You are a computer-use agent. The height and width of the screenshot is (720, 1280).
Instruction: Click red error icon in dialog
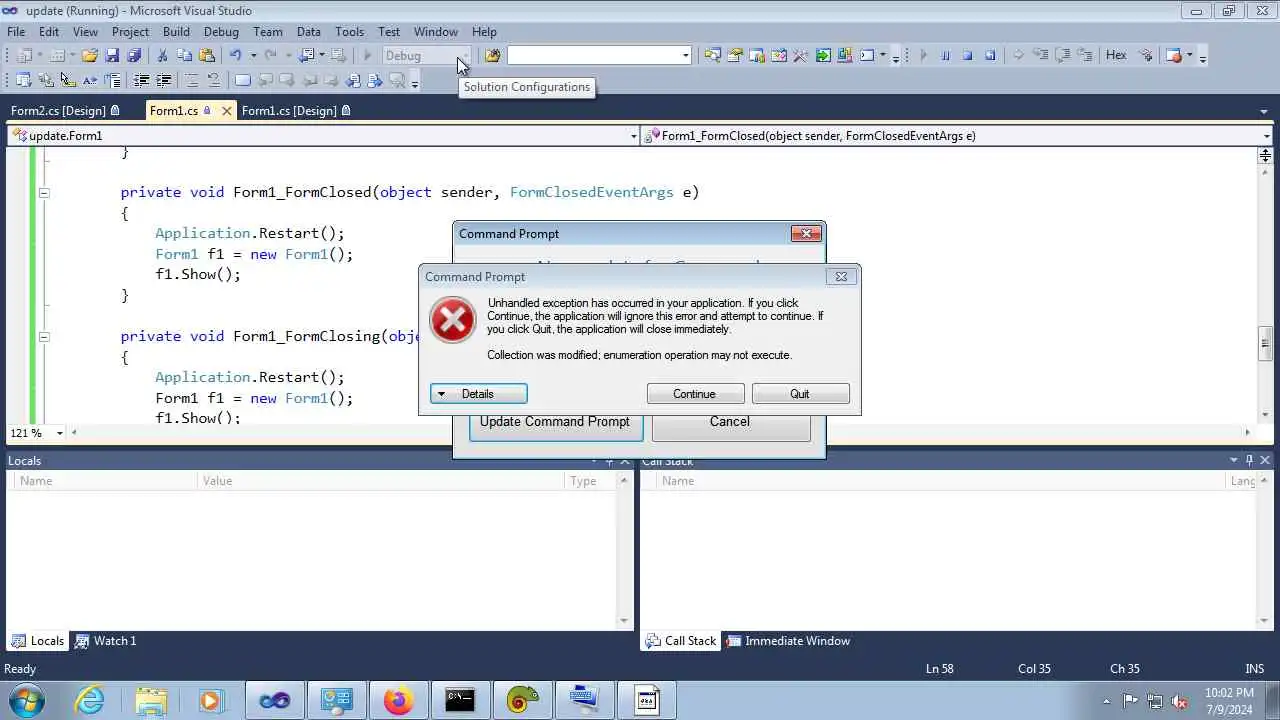tap(452, 320)
